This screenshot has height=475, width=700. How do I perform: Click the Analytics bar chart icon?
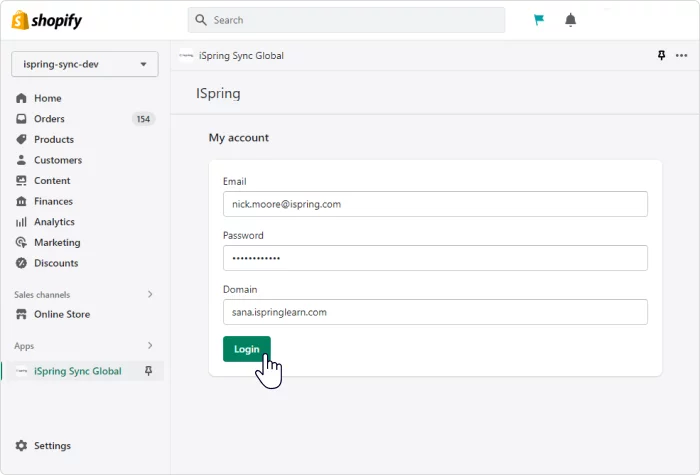[x=21, y=222]
